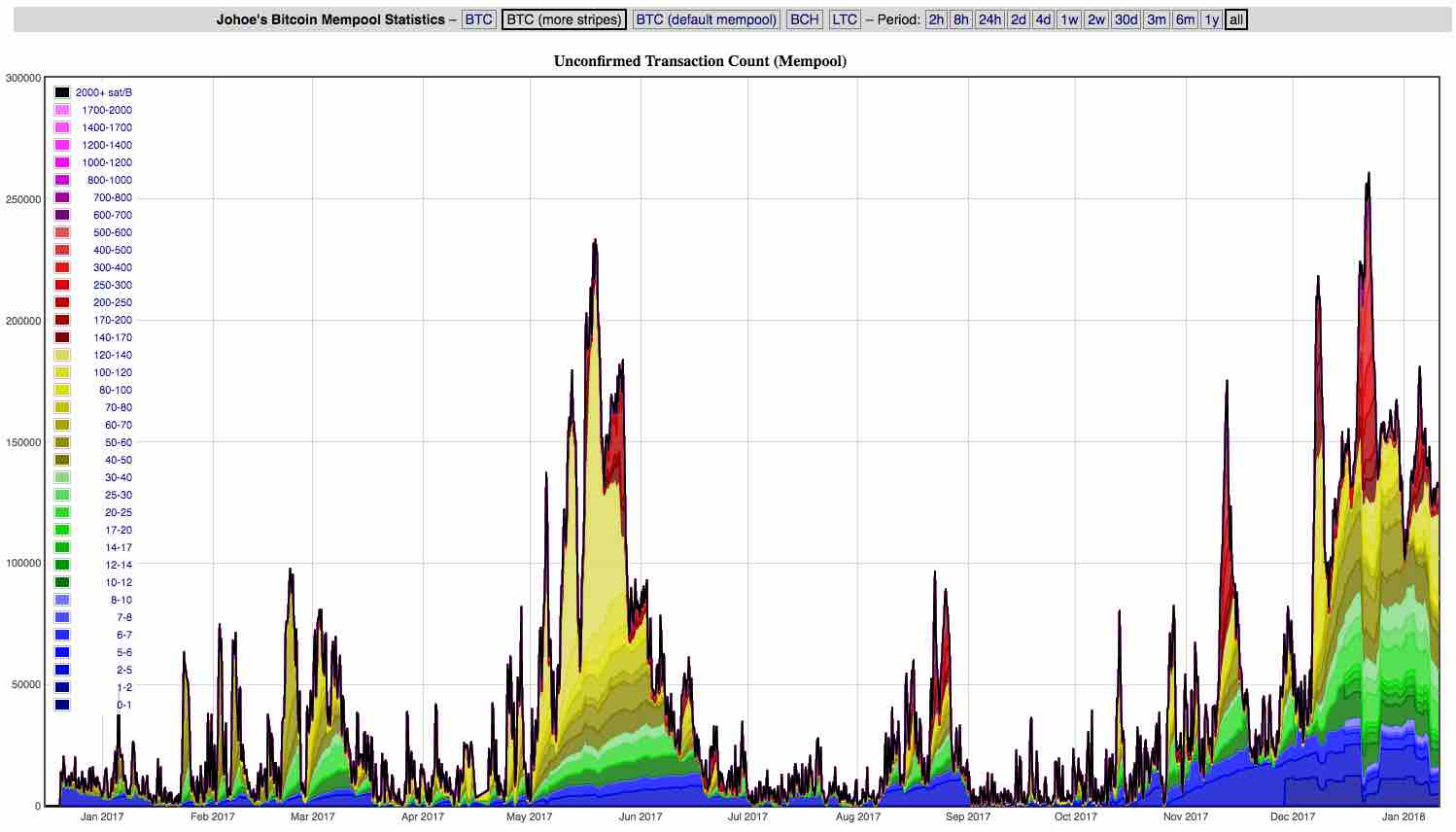The image size is (1456, 832).
Task: Open the BTC mempool link
Action: click(x=478, y=19)
